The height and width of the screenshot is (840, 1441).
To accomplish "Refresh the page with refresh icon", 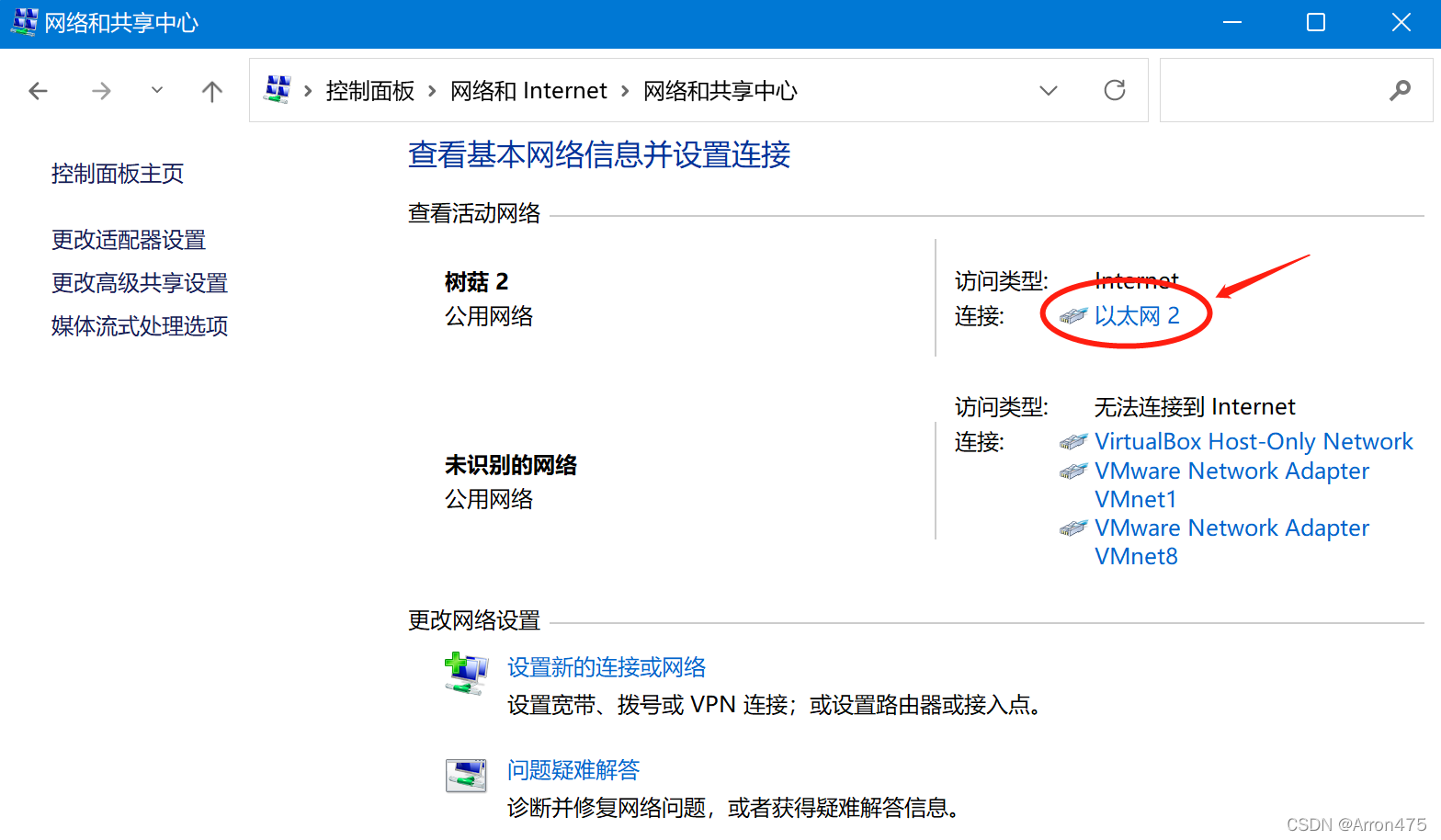I will [1115, 90].
